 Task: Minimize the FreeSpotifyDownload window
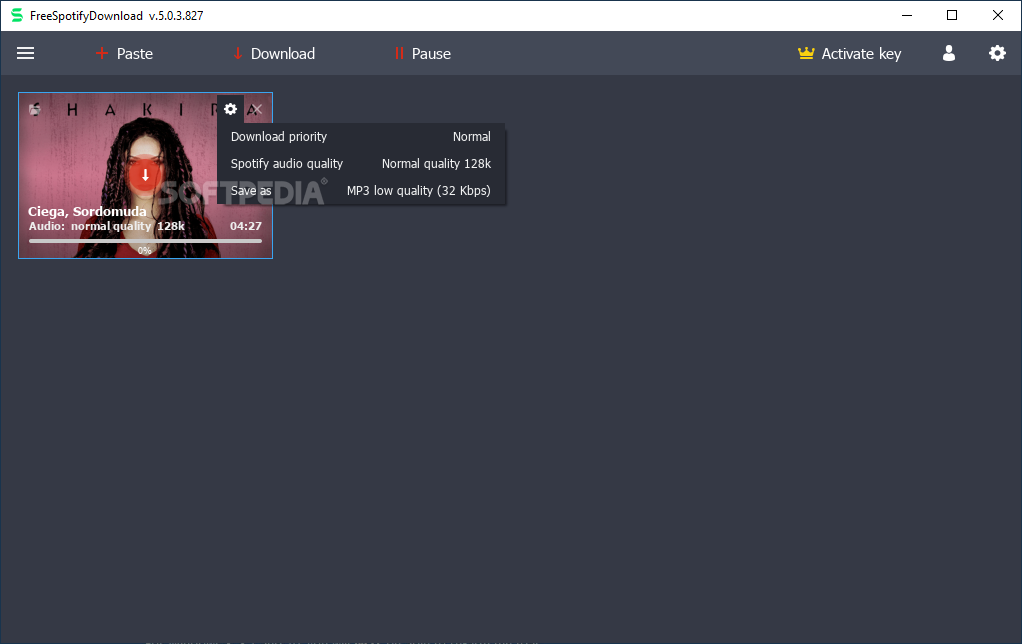pyautogui.click(x=907, y=16)
